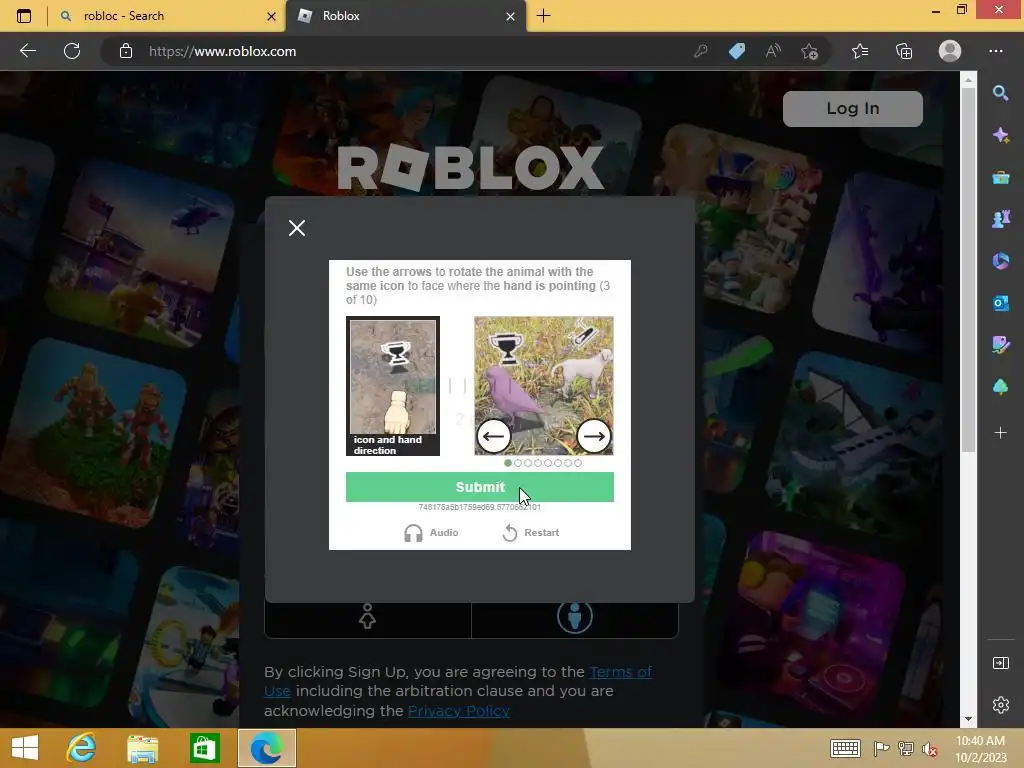Click the Microsoft Edge taskbar icon
The height and width of the screenshot is (768, 1024).
point(266,748)
